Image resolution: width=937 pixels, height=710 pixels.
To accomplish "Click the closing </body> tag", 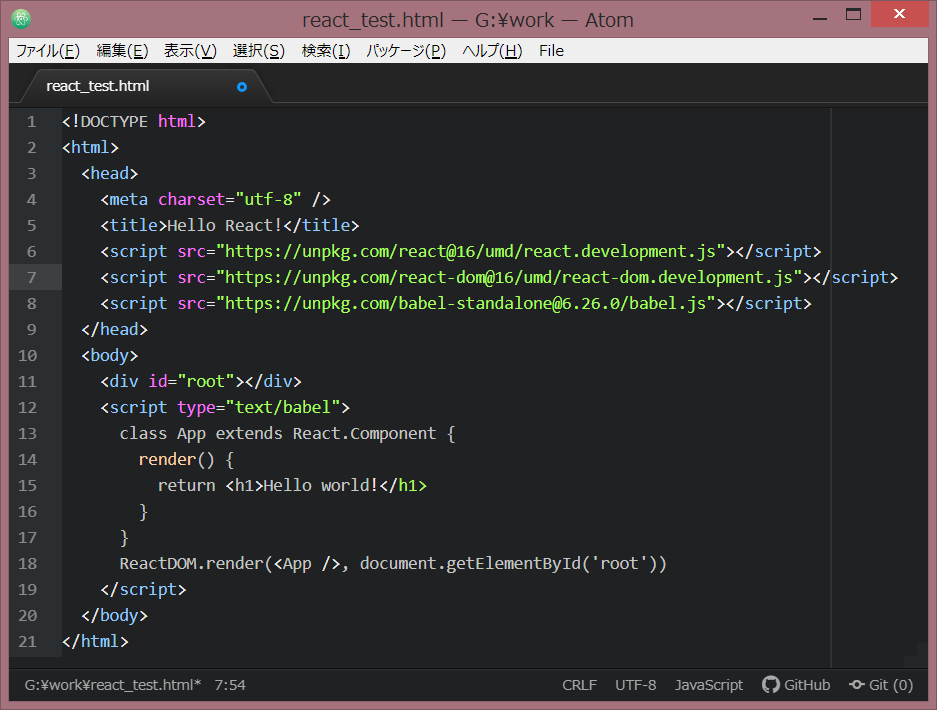I will pyautogui.click(x=114, y=616).
